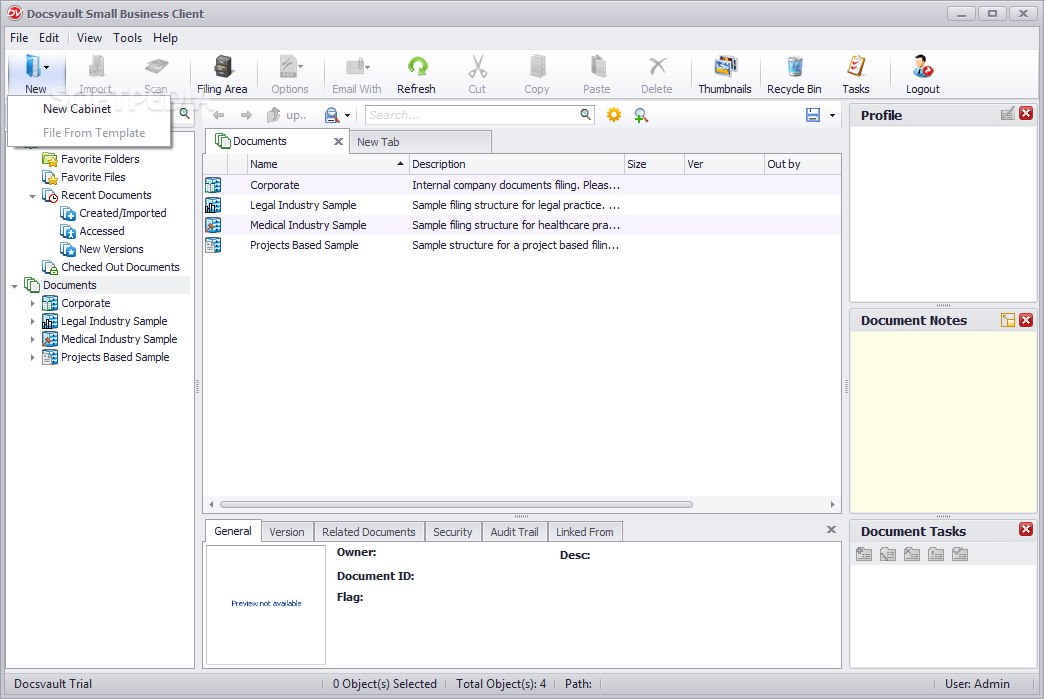The height and width of the screenshot is (699, 1044).
Task: Close the document details pane
Action: coord(831,529)
